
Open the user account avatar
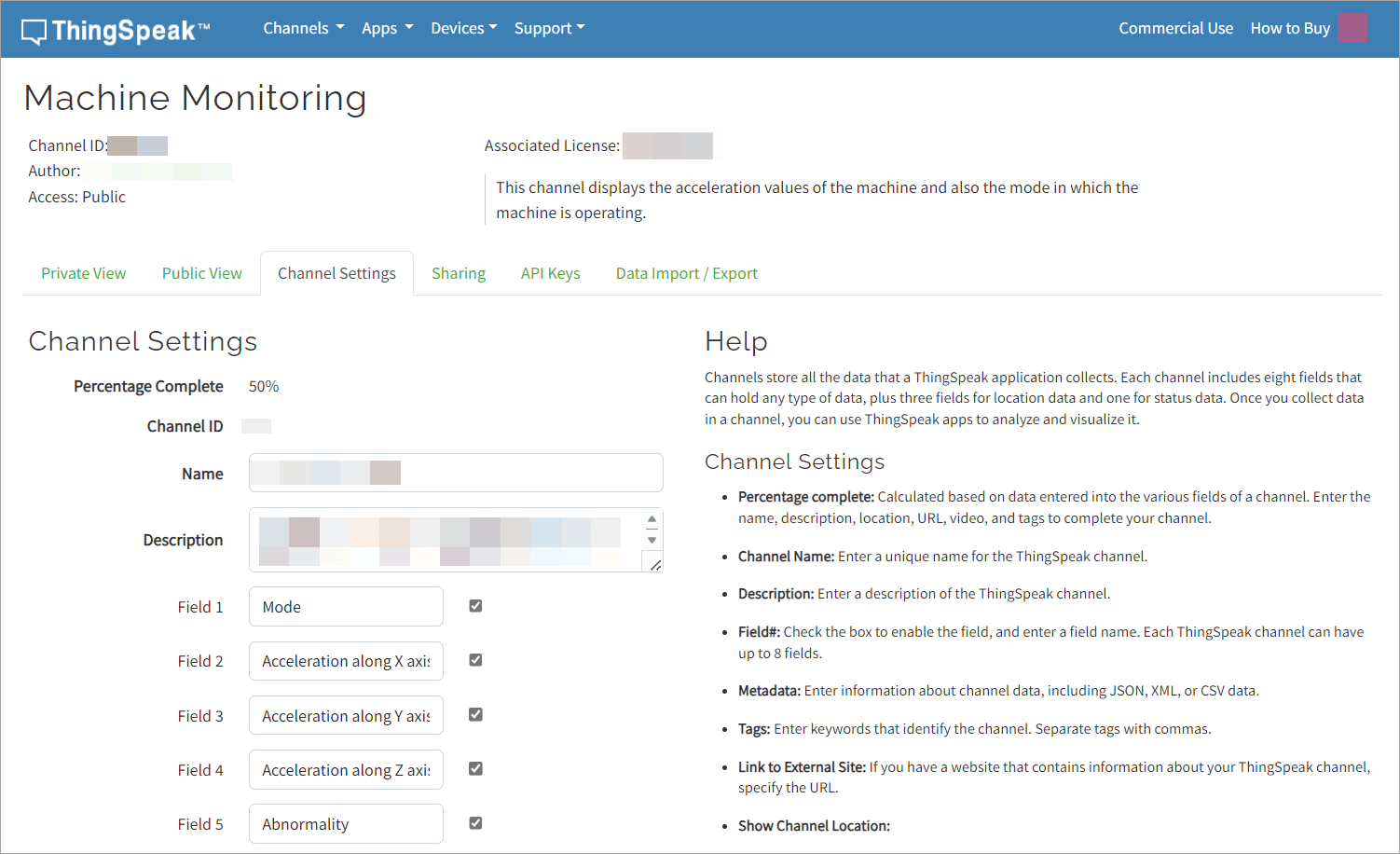[x=1352, y=28]
